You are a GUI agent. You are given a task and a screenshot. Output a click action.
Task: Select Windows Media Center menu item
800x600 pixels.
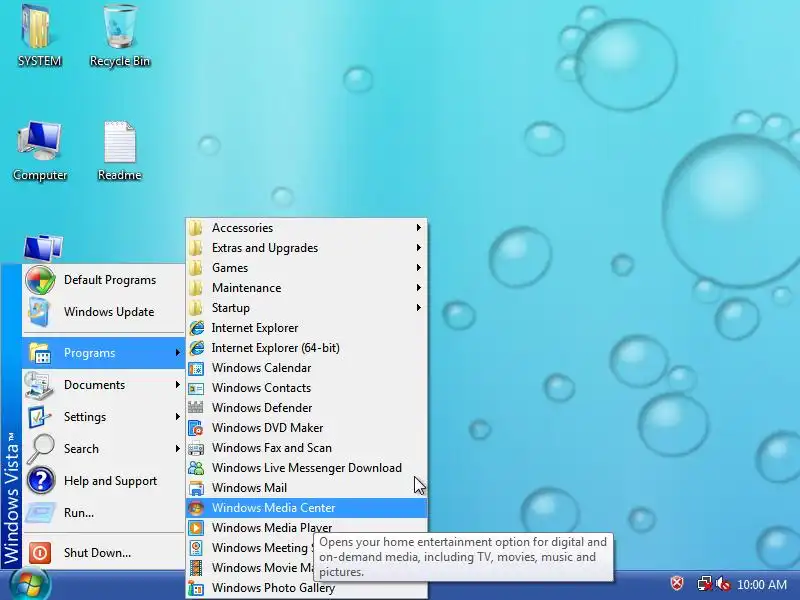(x=307, y=508)
